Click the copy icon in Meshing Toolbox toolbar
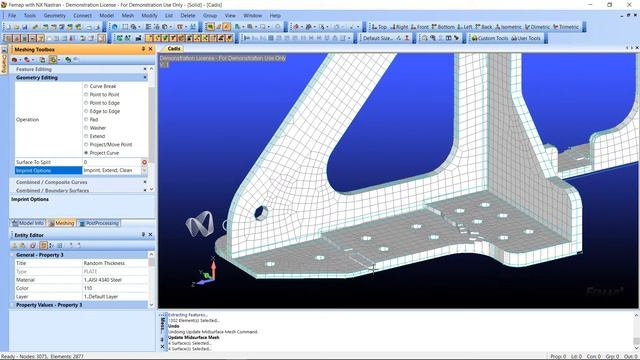 pyautogui.click(x=42, y=60)
